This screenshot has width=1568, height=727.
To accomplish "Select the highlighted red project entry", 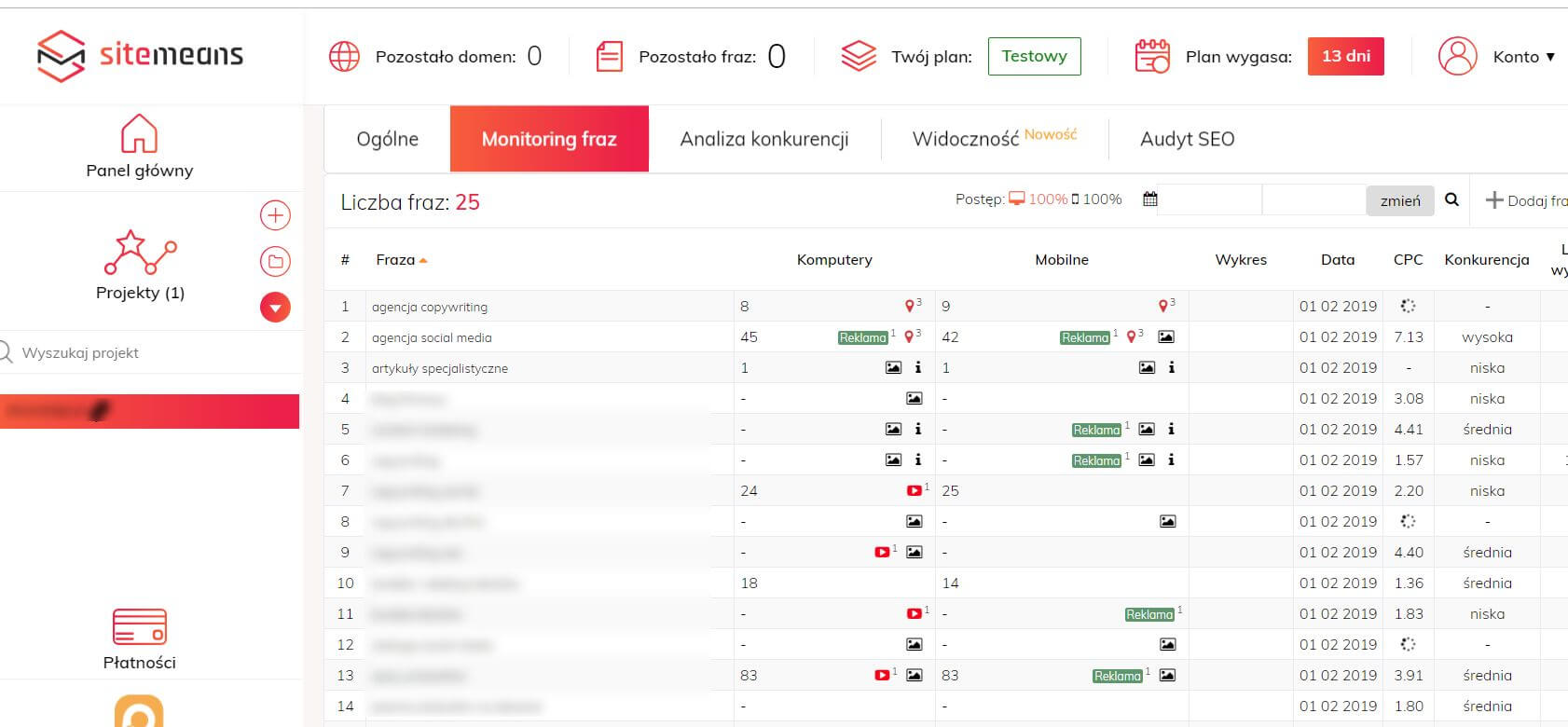I will click(149, 411).
